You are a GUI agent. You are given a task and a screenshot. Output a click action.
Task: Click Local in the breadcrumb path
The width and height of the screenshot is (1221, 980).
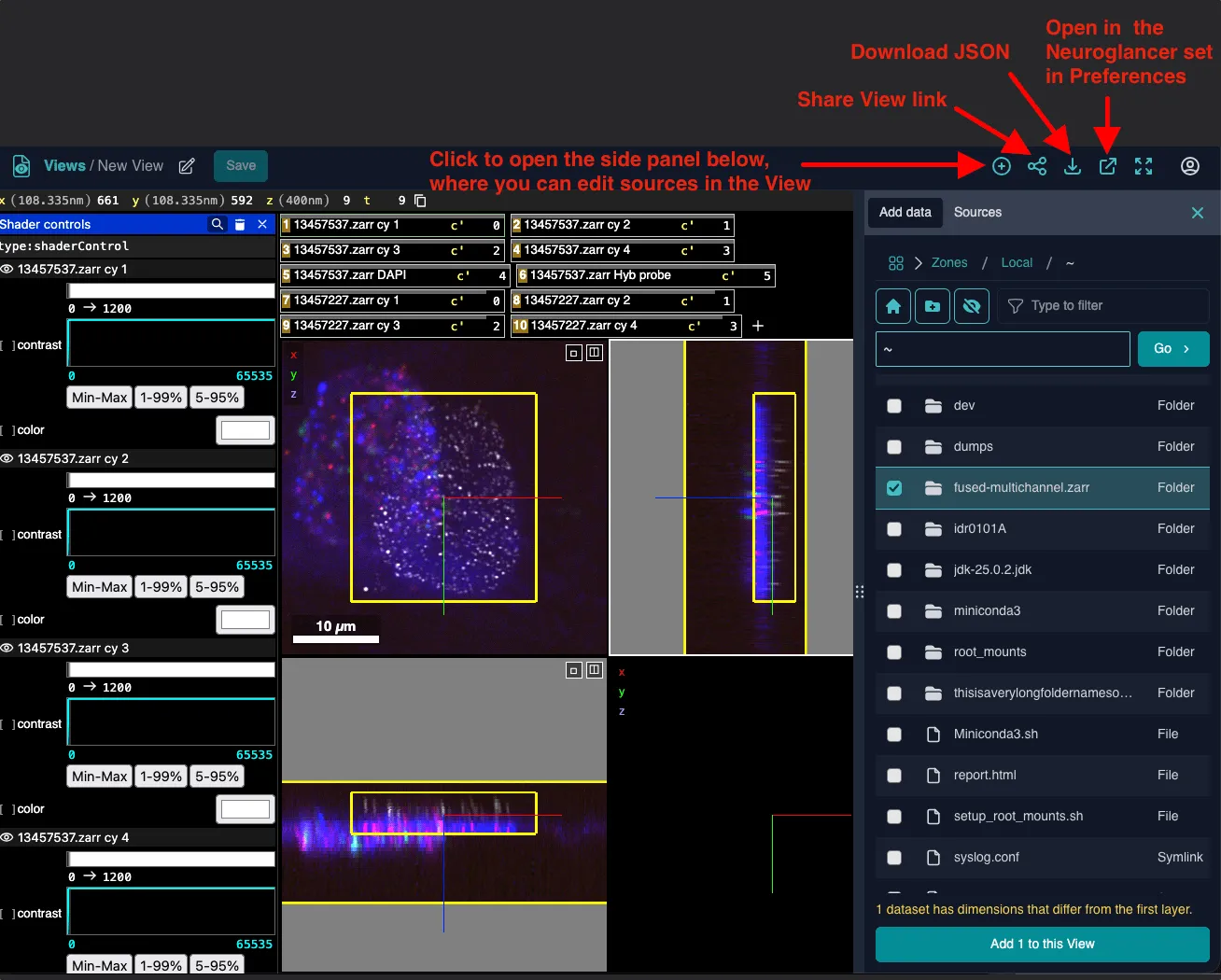click(x=1017, y=263)
